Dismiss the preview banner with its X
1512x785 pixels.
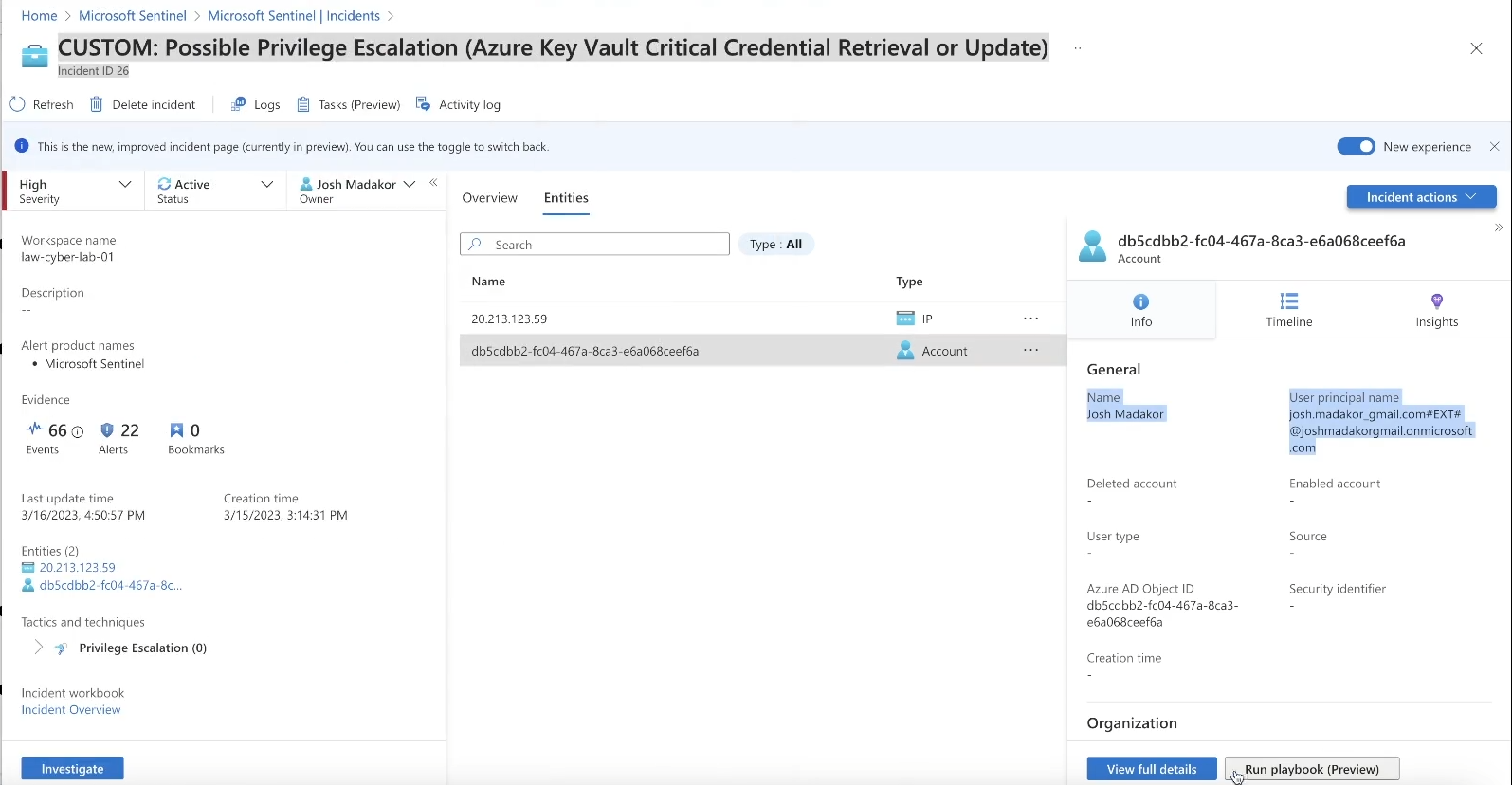click(x=1494, y=146)
